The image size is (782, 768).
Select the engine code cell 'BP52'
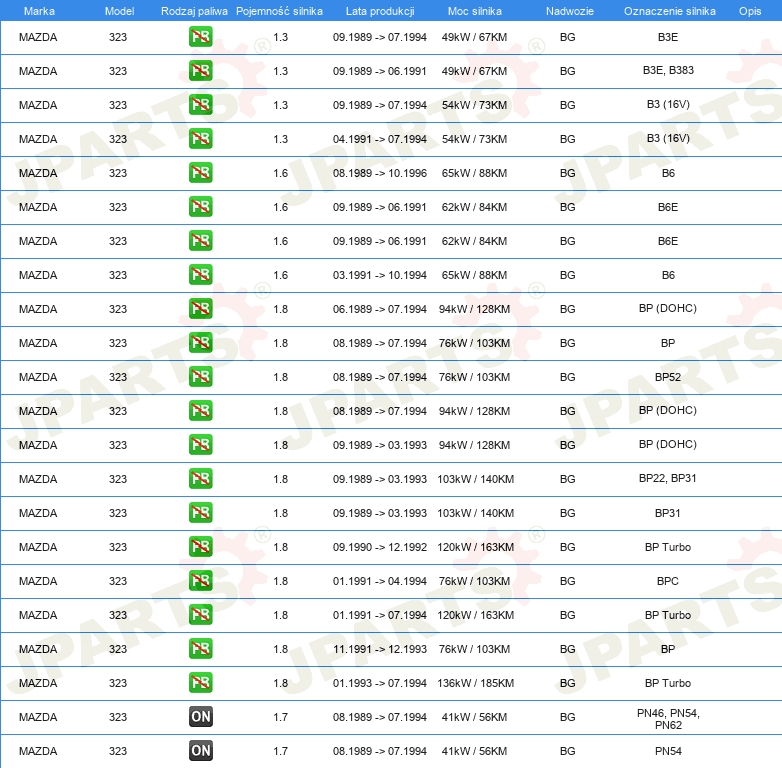point(668,377)
